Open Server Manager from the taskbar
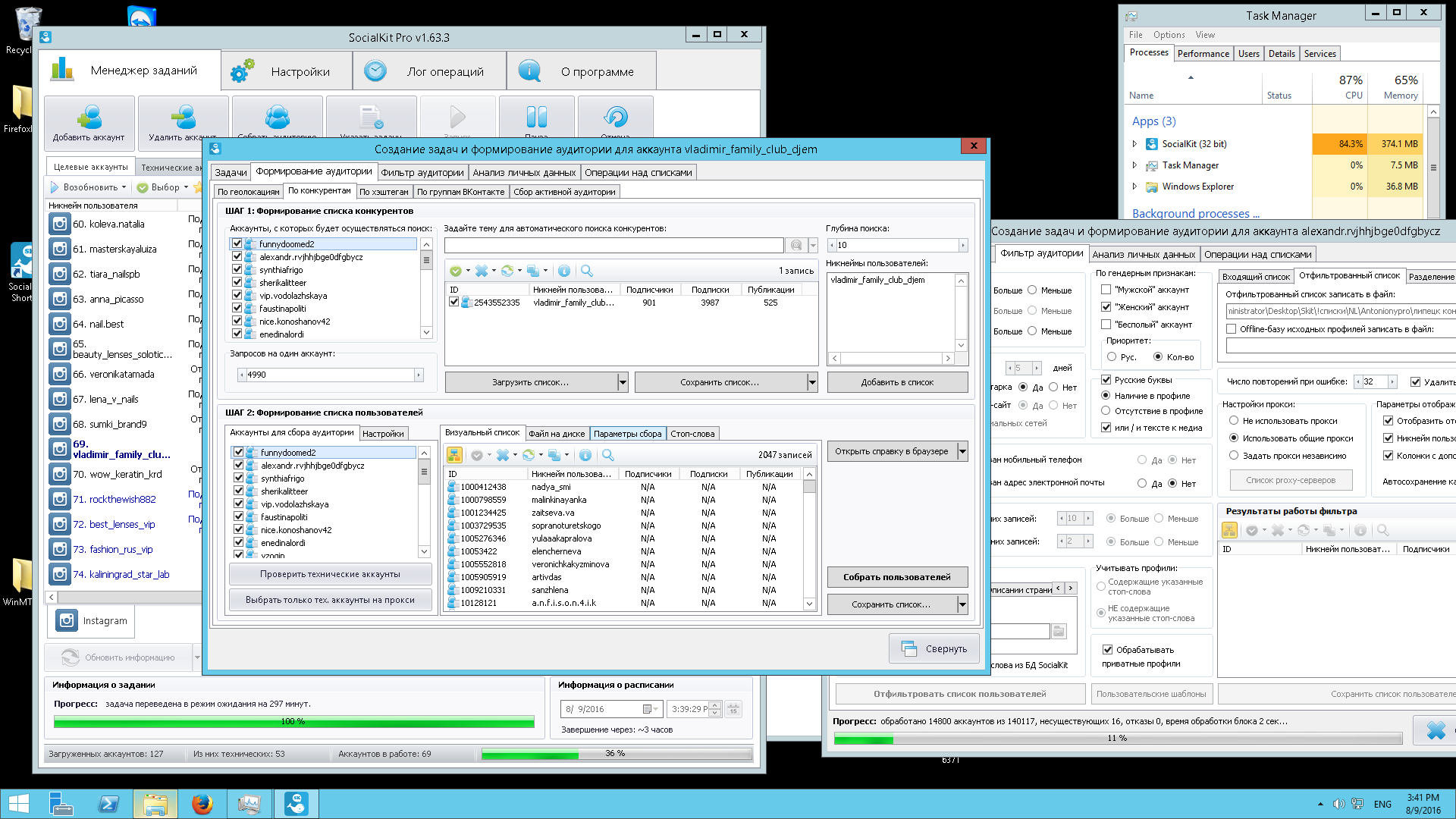 (x=61, y=804)
